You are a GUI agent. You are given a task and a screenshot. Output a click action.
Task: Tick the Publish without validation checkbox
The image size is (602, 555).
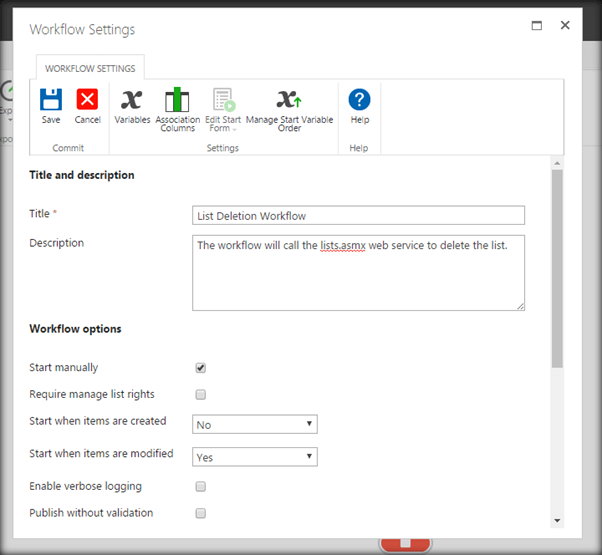[x=201, y=513]
